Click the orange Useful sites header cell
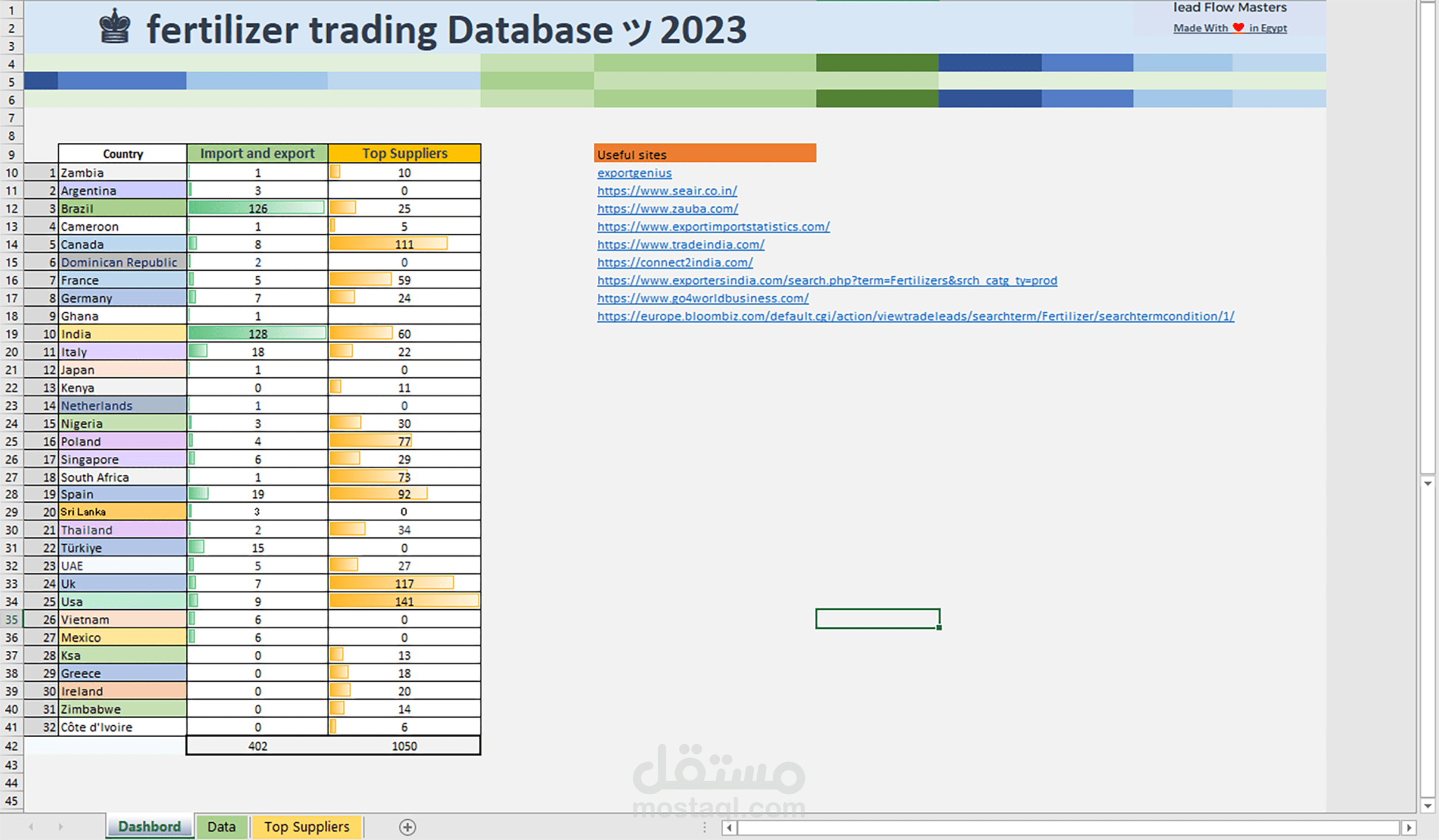Image resolution: width=1439 pixels, height=840 pixels. point(704,154)
